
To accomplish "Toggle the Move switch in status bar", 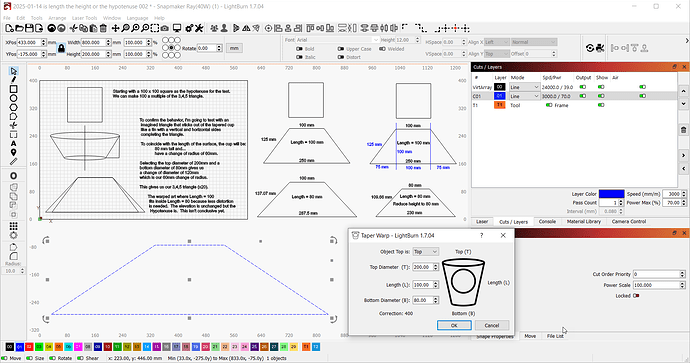I will (5, 358).
